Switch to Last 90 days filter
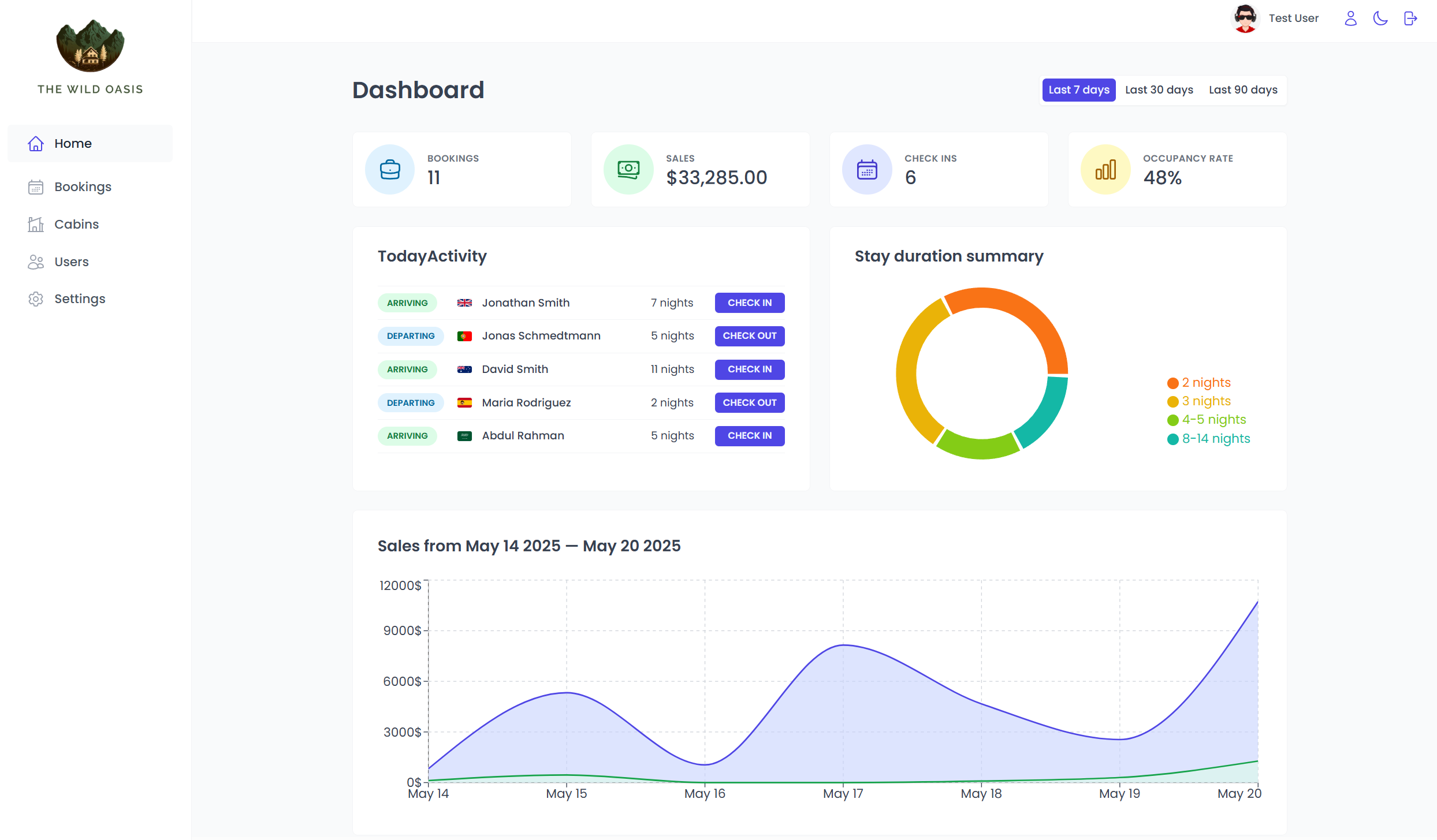This screenshot has width=1437, height=840. coord(1243,90)
